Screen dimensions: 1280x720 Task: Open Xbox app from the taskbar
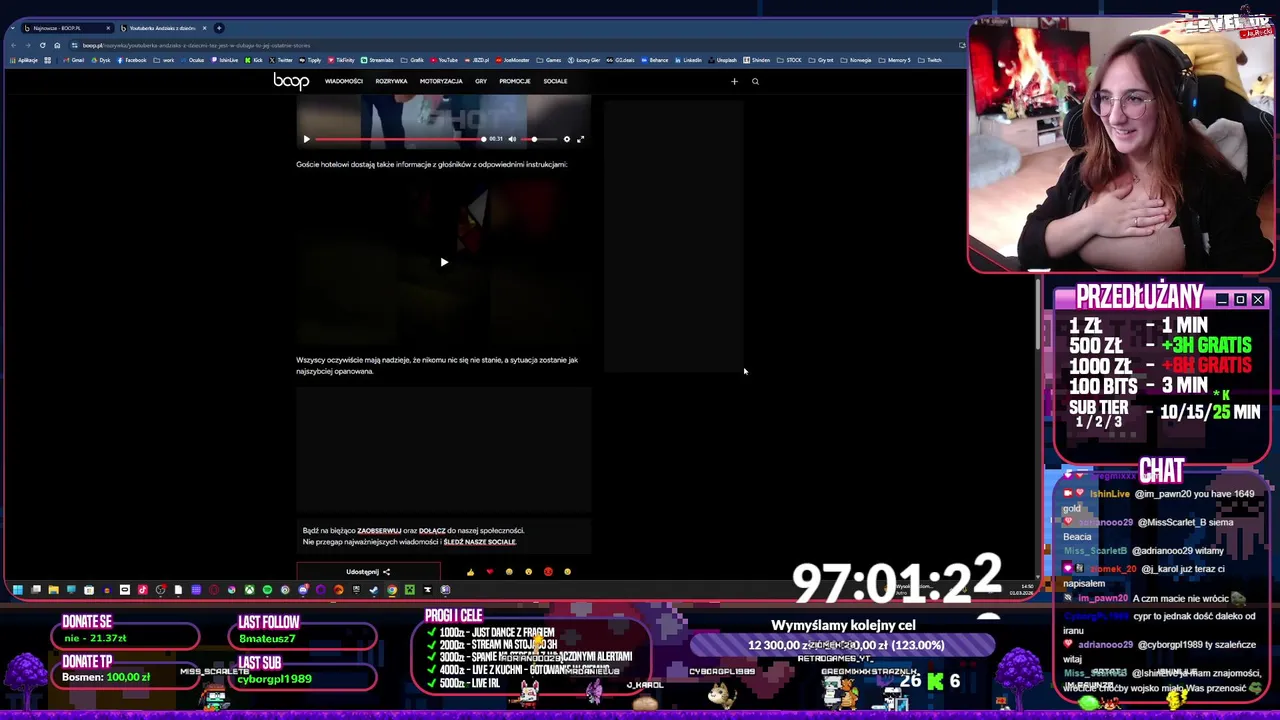click(249, 590)
